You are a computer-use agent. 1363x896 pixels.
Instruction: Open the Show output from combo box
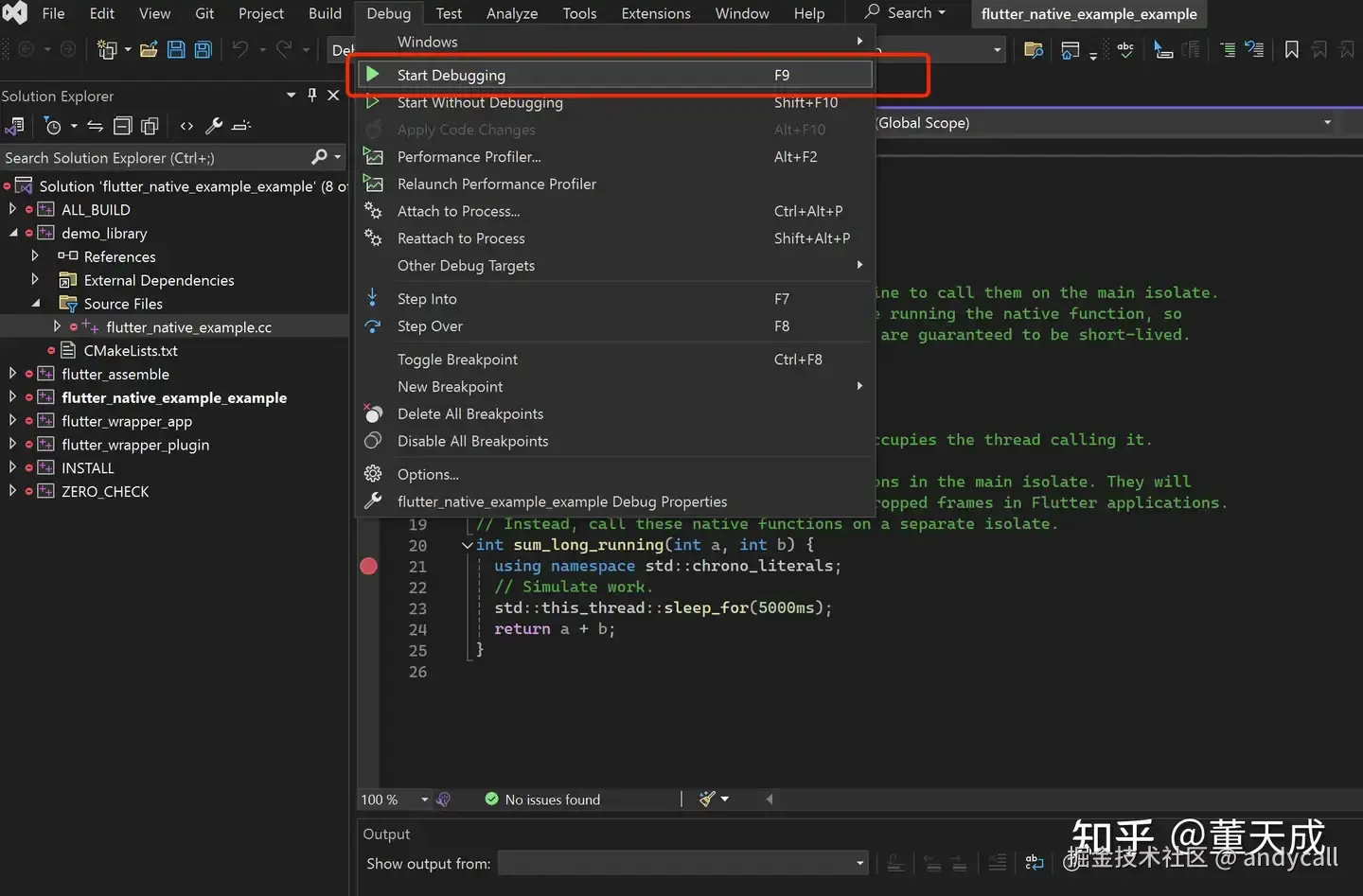682,863
